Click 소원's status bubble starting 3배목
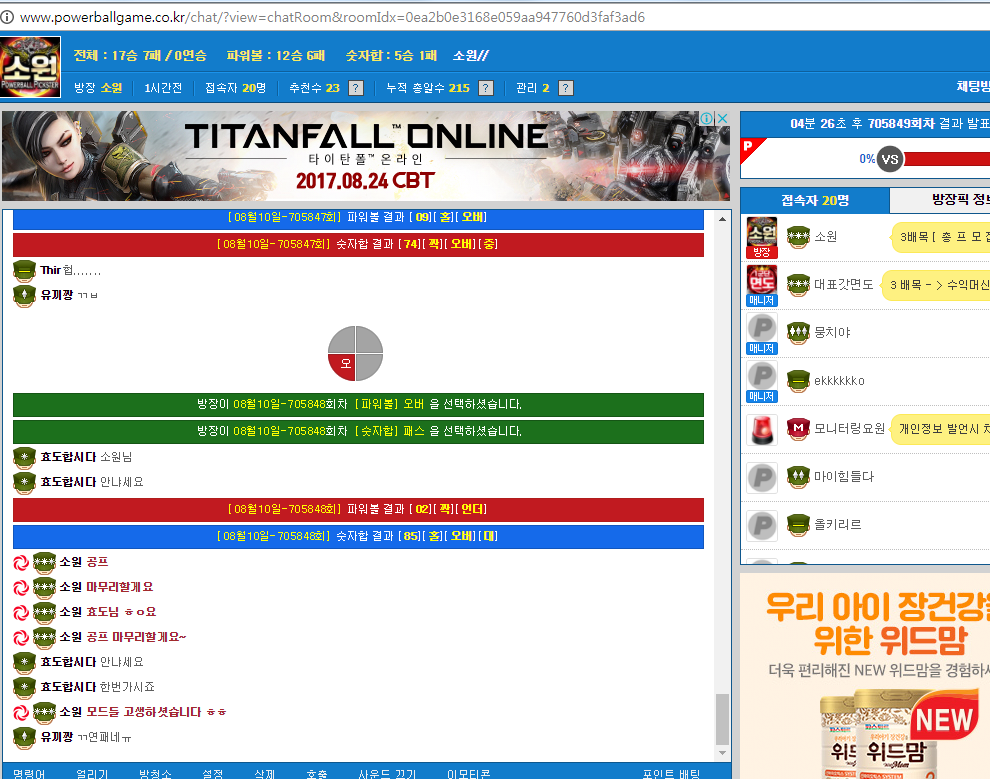 click(x=940, y=237)
